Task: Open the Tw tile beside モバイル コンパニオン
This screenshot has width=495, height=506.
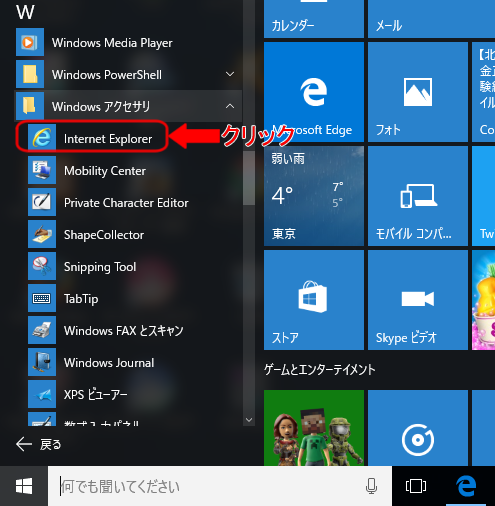Action: click(483, 196)
